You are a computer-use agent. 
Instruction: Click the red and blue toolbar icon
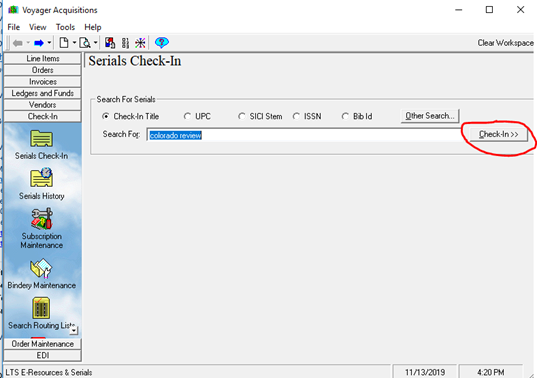click(110, 43)
